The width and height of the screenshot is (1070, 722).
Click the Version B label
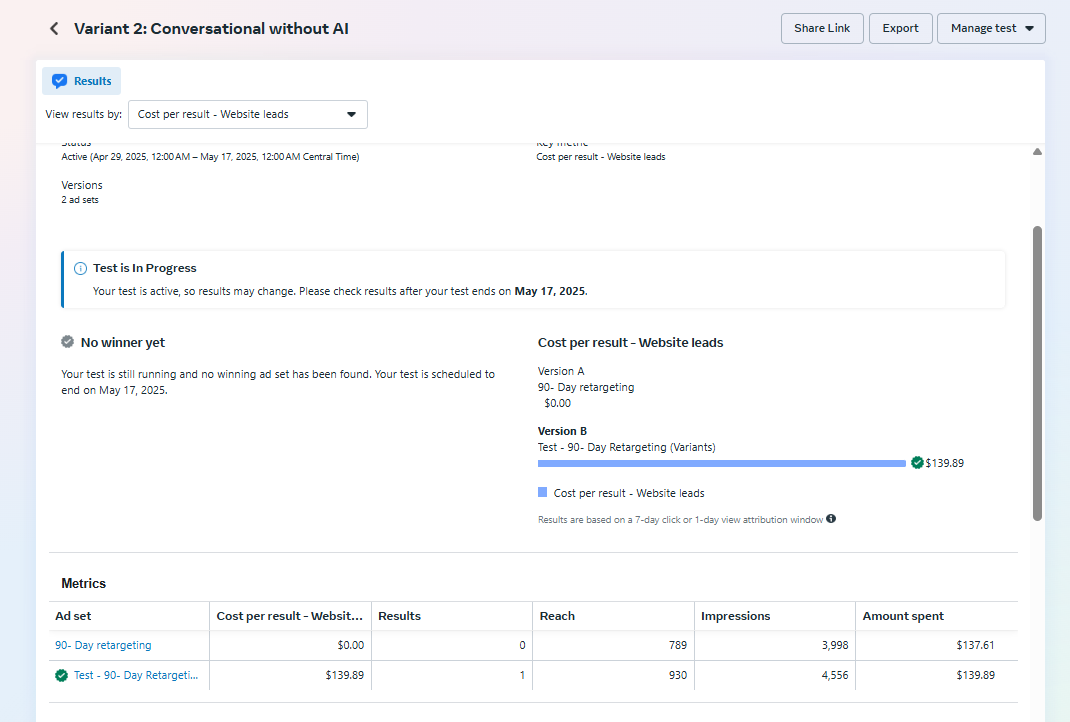coord(562,431)
